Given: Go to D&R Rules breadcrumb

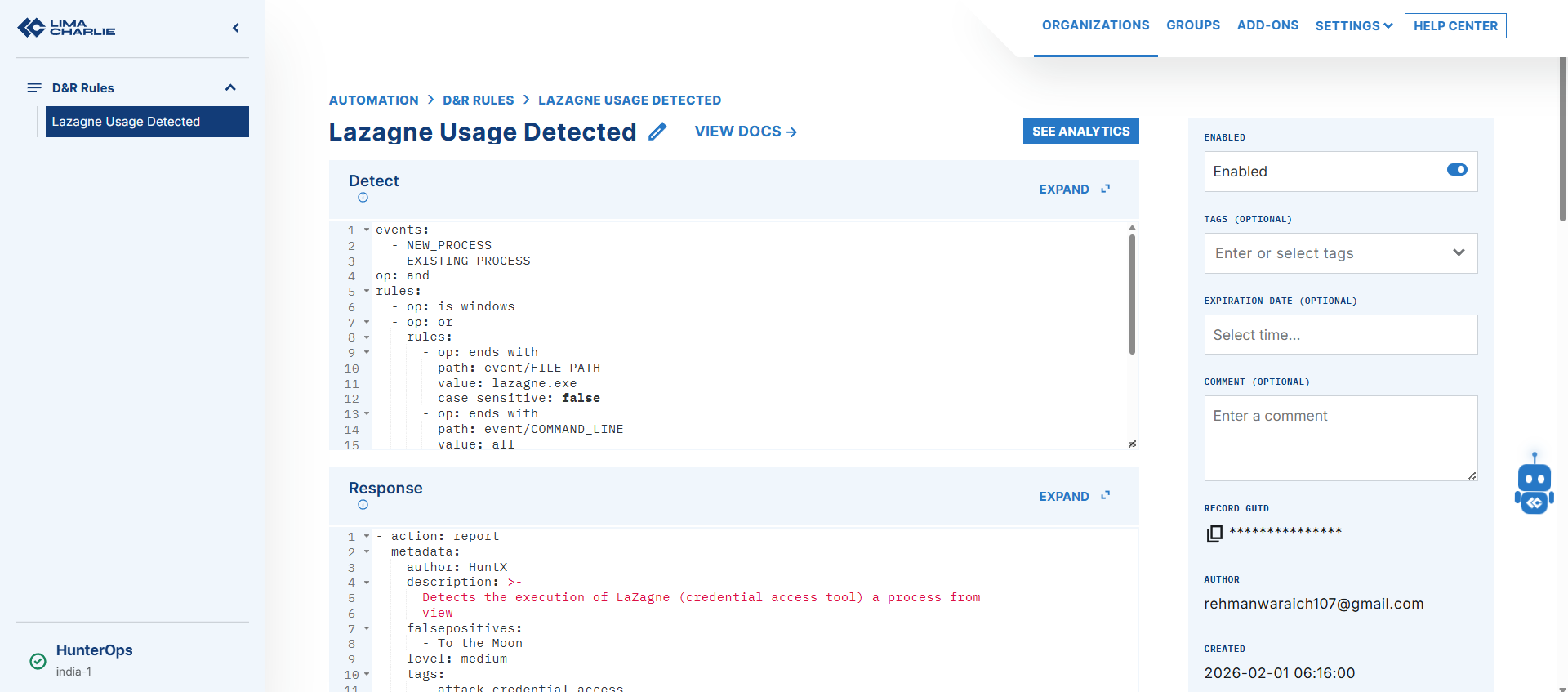Looking at the screenshot, I should tap(479, 100).
